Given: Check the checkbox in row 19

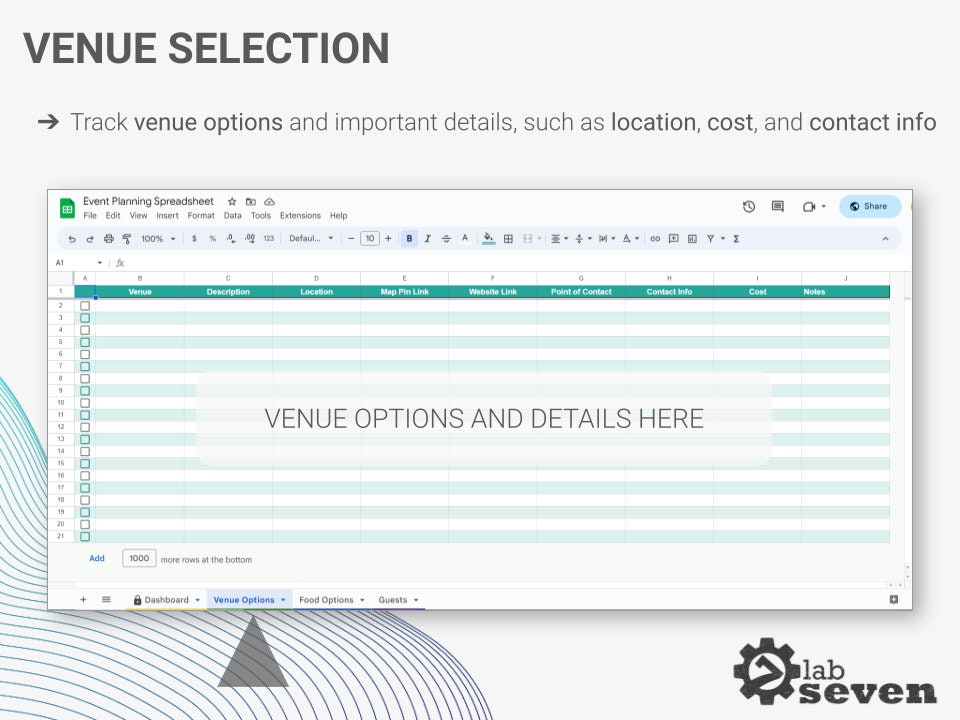Looking at the screenshot, I should click(x=85, y=512).
